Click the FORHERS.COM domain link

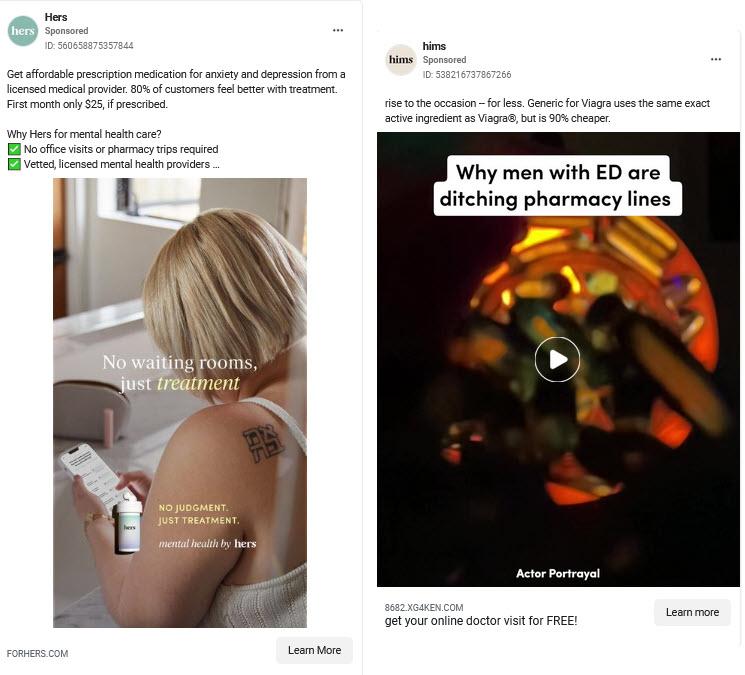(38, 654)
